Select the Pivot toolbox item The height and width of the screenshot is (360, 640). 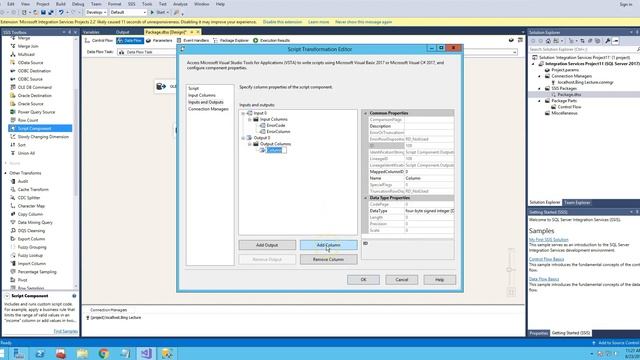point(22,280)
